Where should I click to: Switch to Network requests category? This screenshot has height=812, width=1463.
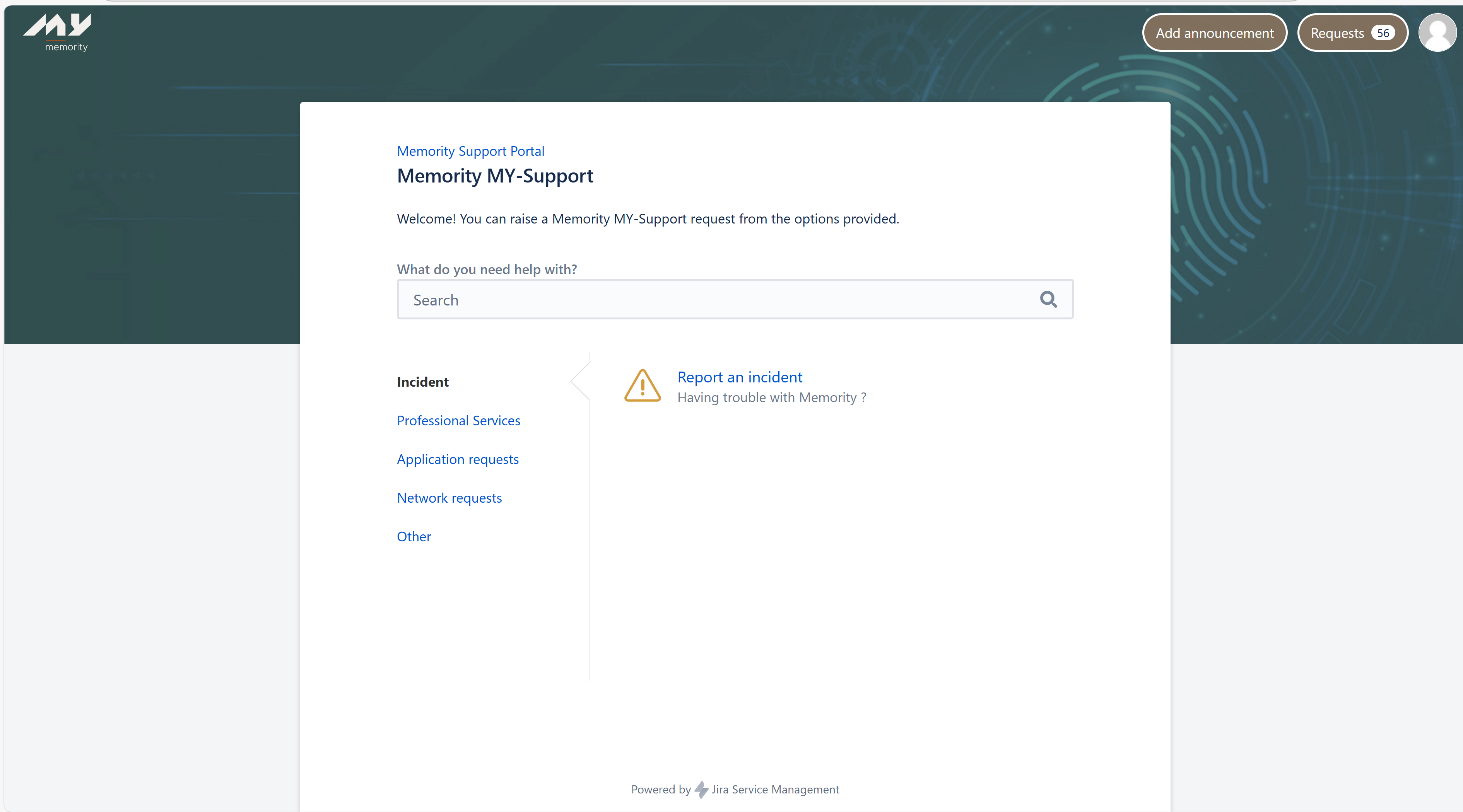449,498
